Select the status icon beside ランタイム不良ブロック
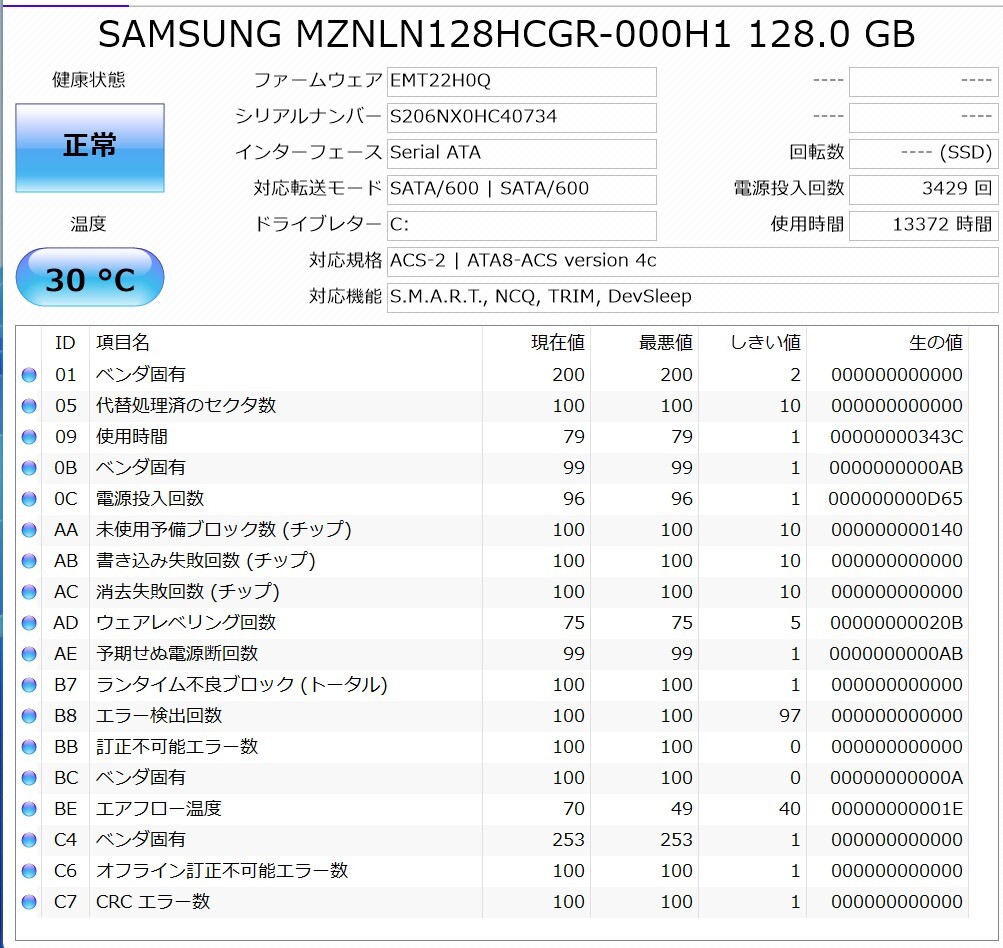1003x948 pixels. point(29,685)
